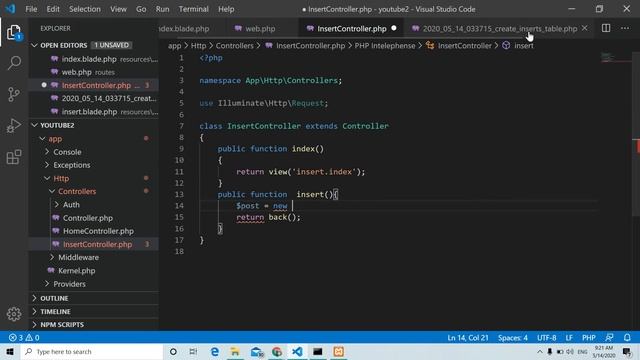Switch to VS Code taskbar icon
This screenshot has width=640, height=360.
(297, 351)
